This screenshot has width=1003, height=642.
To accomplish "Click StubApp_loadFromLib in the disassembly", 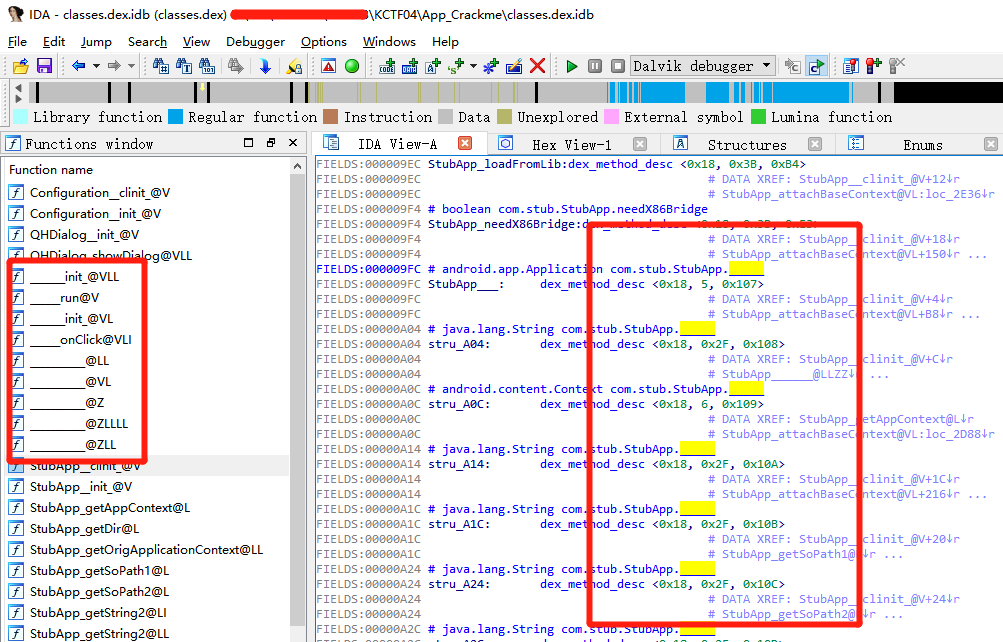I will 494,164.
